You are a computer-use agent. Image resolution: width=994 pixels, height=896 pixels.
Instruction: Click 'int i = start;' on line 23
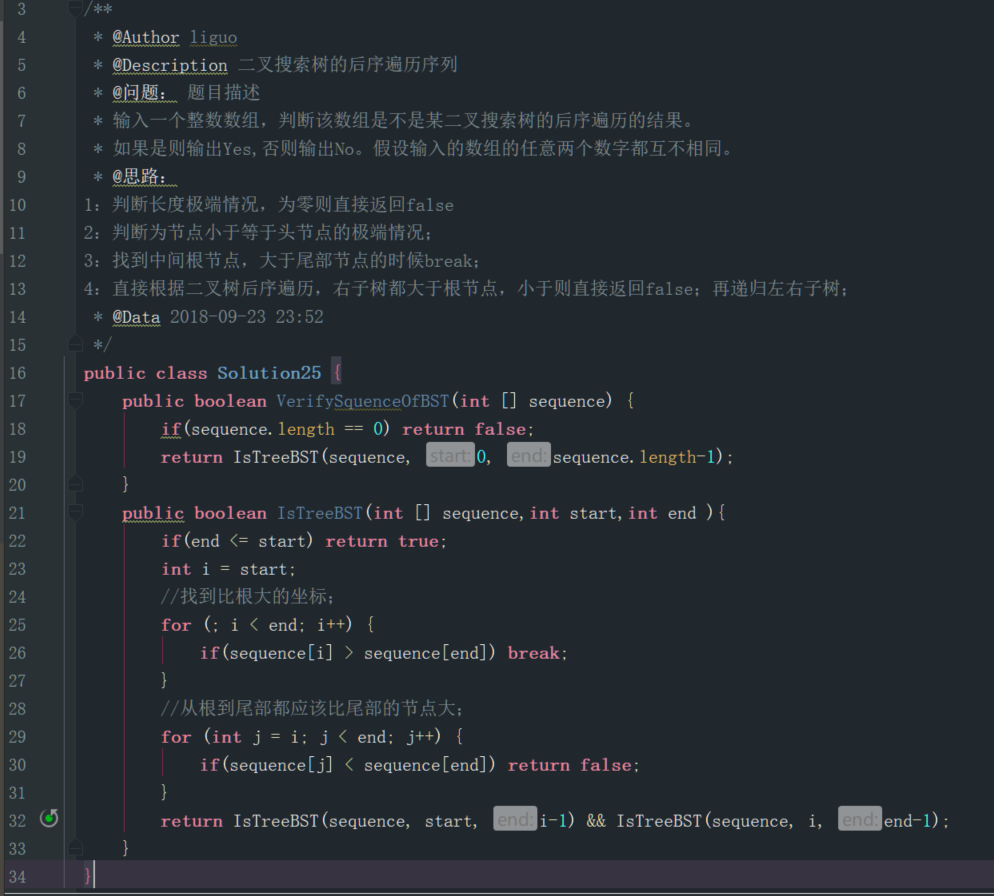click(228, 569)
